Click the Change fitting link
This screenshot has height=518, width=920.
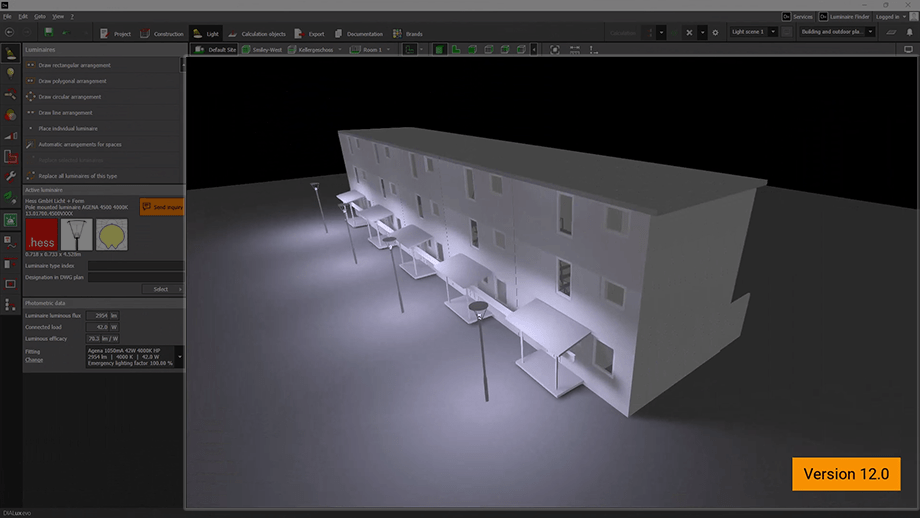point(34,359)
